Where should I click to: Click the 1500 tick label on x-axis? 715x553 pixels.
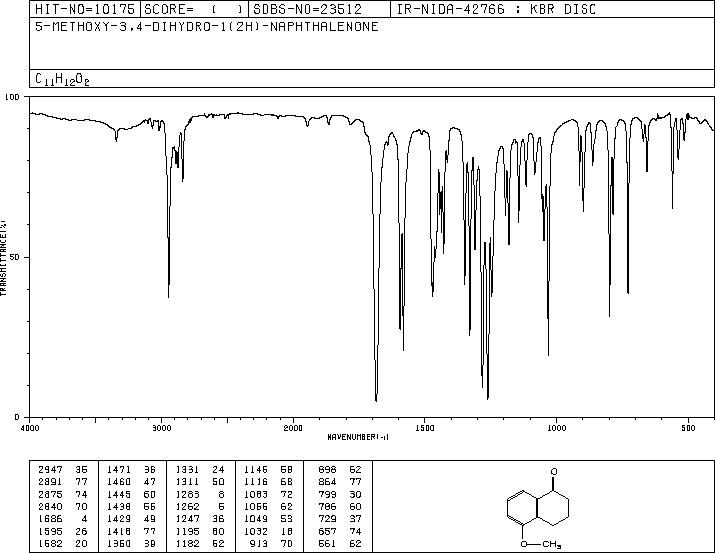425,428
